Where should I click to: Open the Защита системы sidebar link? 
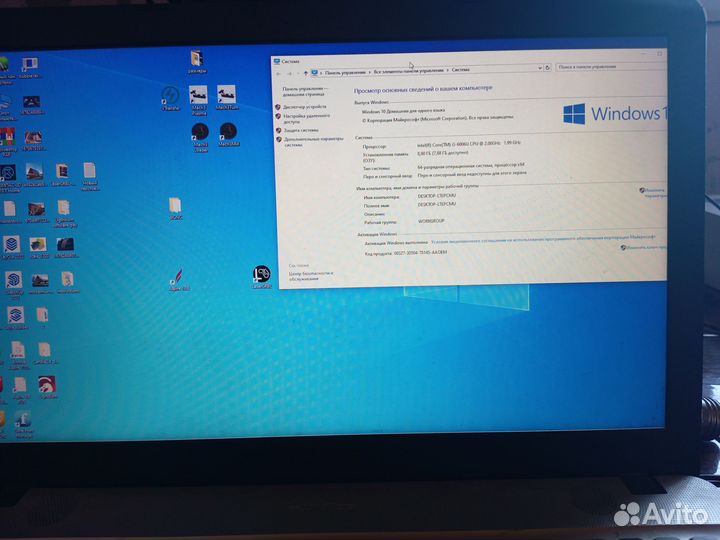coord(301,130)
